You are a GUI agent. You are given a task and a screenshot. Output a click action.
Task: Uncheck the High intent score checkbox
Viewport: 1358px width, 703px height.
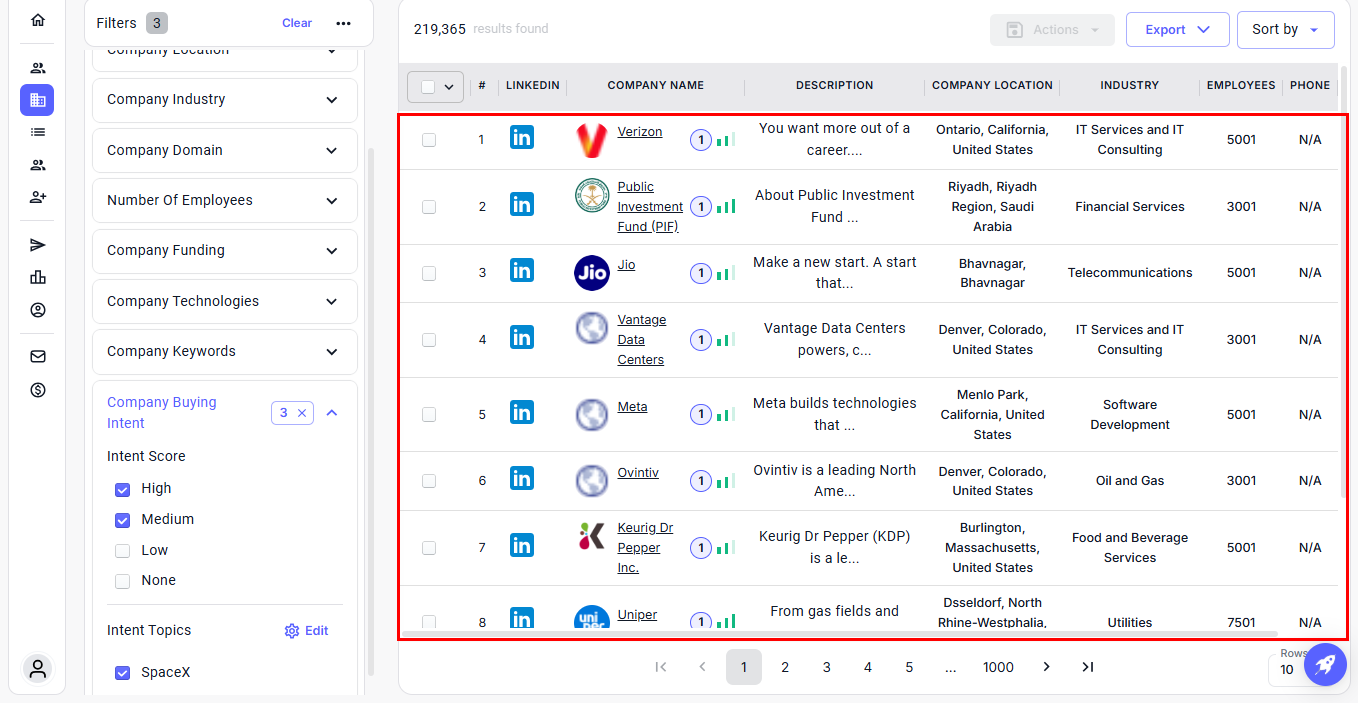[123, 489]
